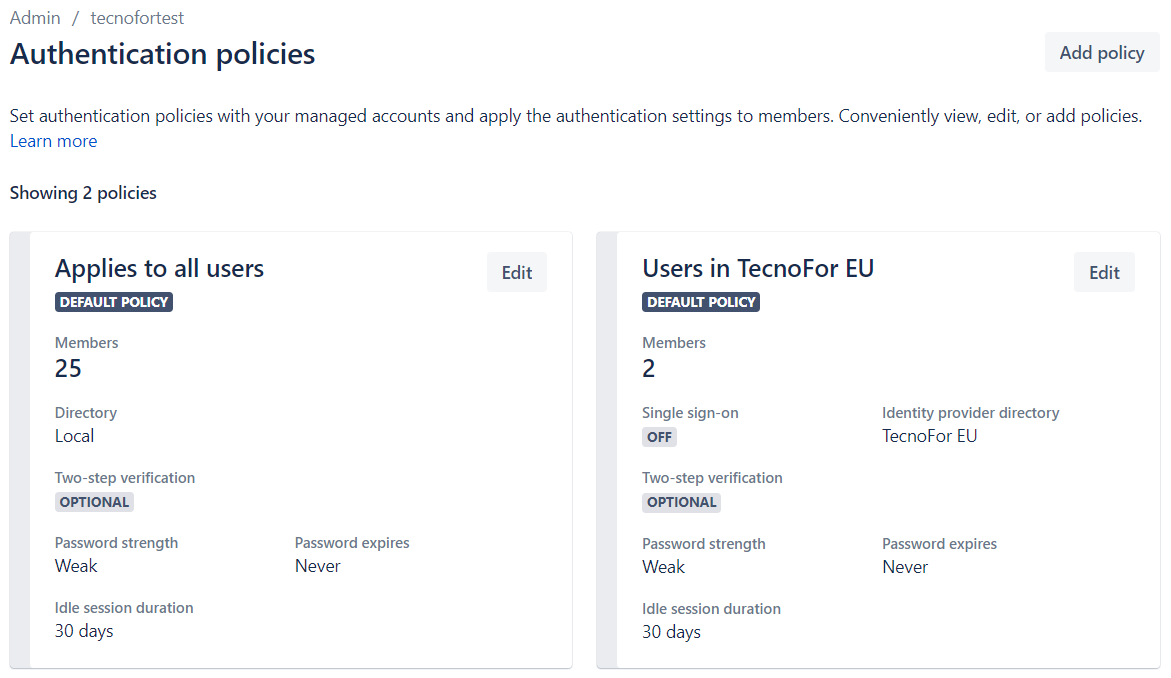Open the tecnofortest breadcrumb link

click(136, 17)
